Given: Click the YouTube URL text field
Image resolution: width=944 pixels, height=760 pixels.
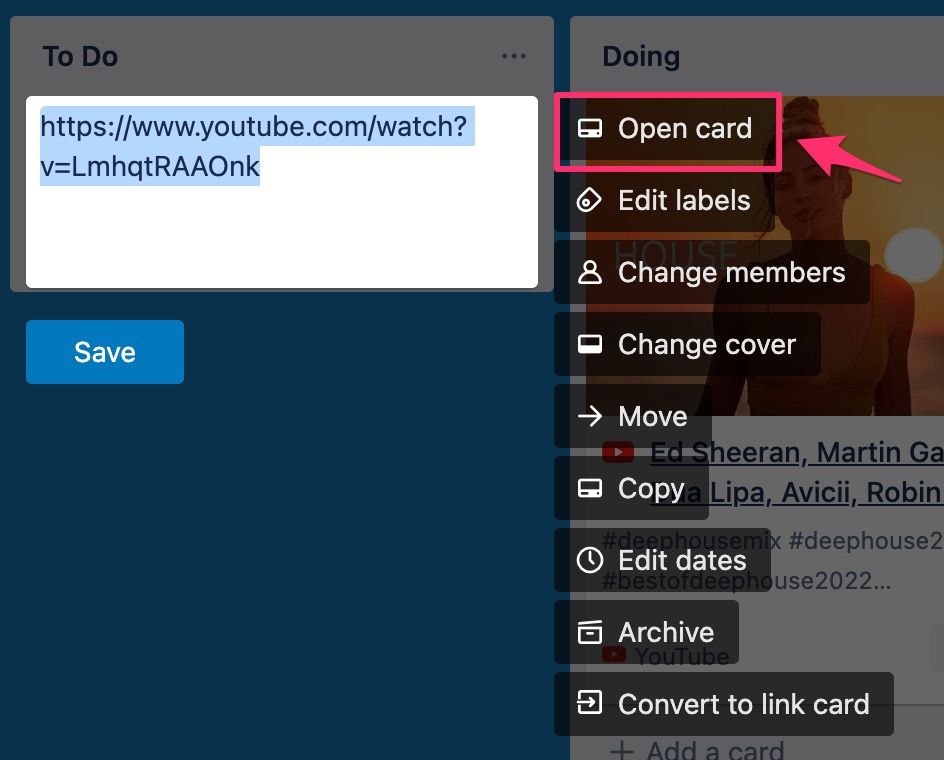Looking at the screenshot, I should pos(282,192).
